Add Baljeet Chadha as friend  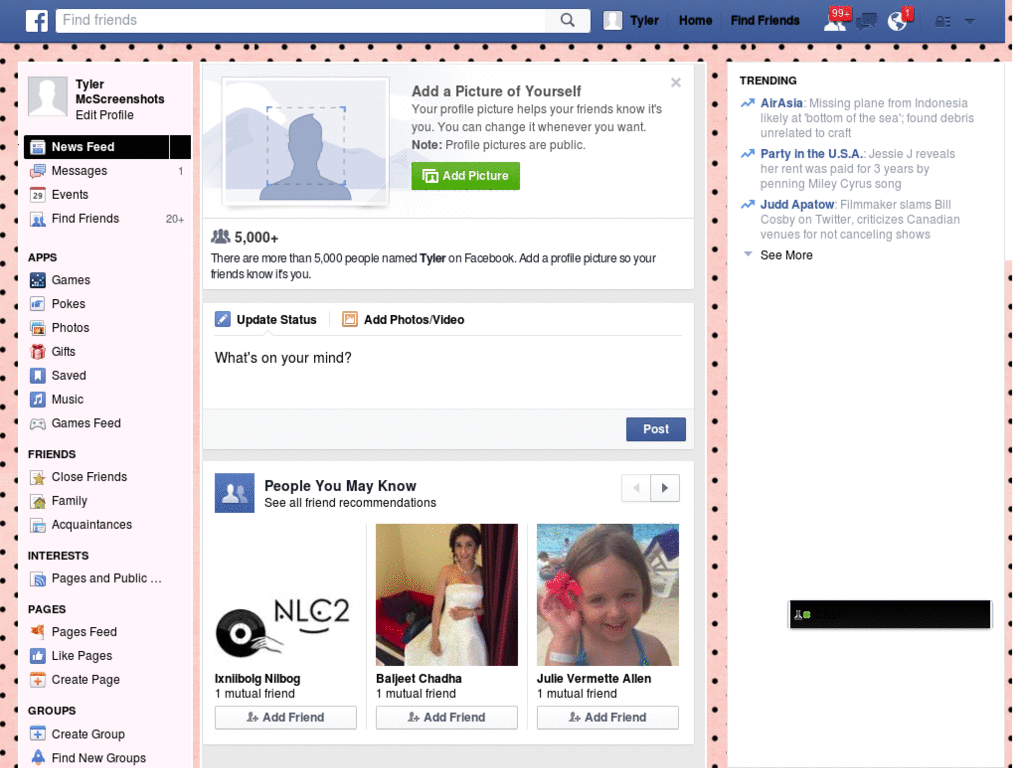(x=447, y=717)
